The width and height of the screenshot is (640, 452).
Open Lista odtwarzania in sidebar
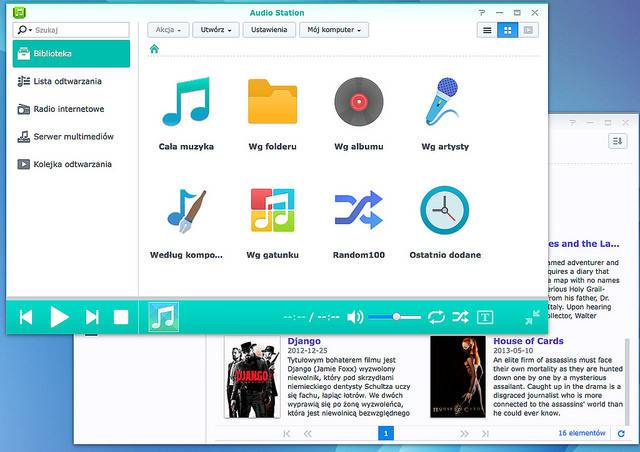click(x=71, y=81)
